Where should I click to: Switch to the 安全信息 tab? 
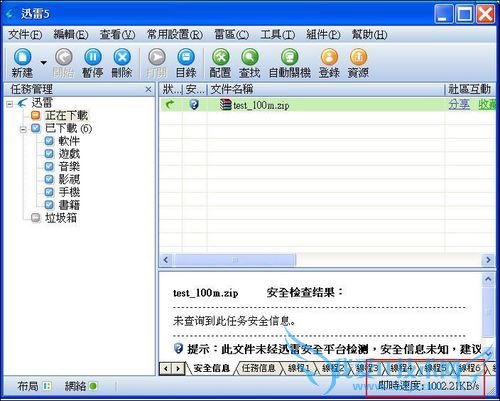click(211, 368)
